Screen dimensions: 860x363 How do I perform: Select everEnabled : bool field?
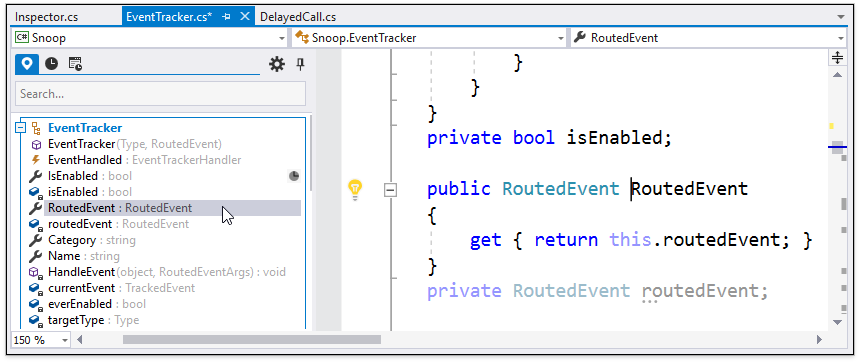coord(97,303)
